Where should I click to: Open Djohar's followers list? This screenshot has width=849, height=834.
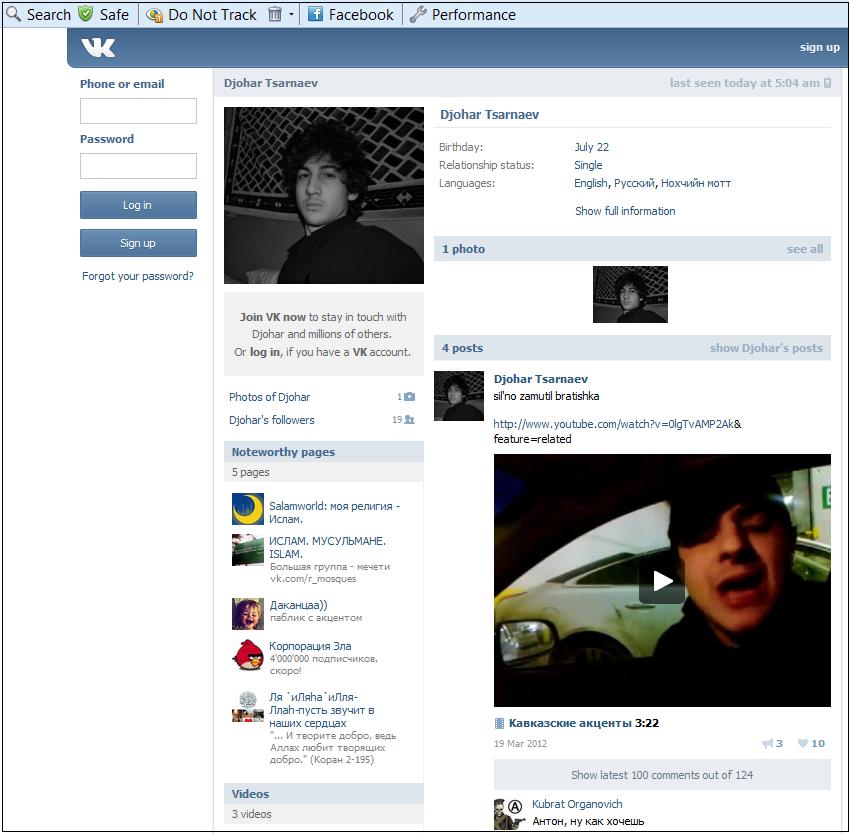pyautogui.click(x=272, y=420)
